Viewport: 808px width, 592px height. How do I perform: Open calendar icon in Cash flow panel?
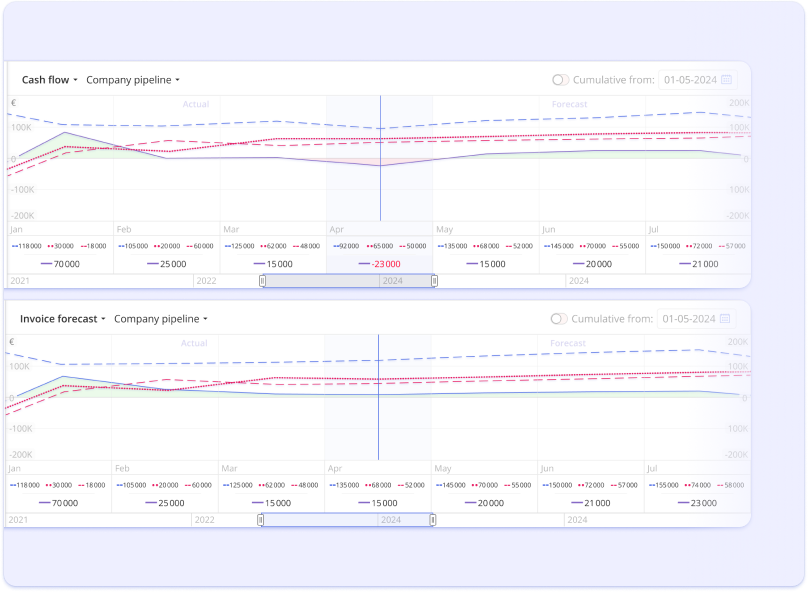click(727, 79)
